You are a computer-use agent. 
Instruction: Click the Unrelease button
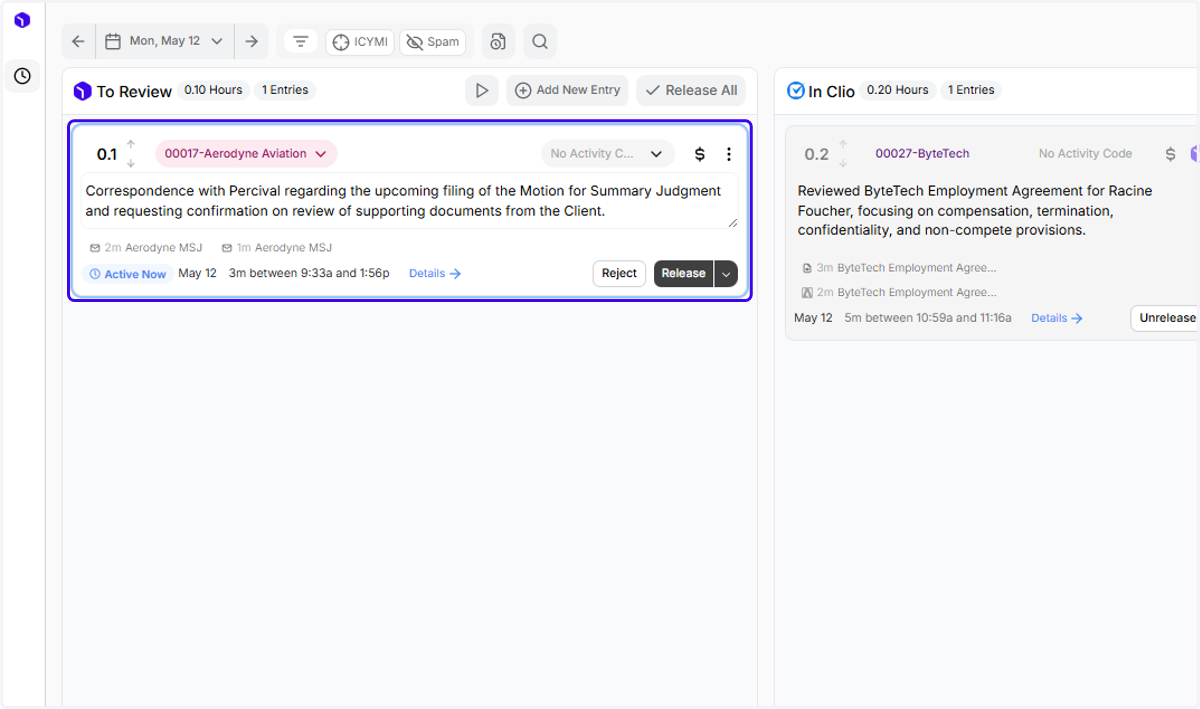1165,318
